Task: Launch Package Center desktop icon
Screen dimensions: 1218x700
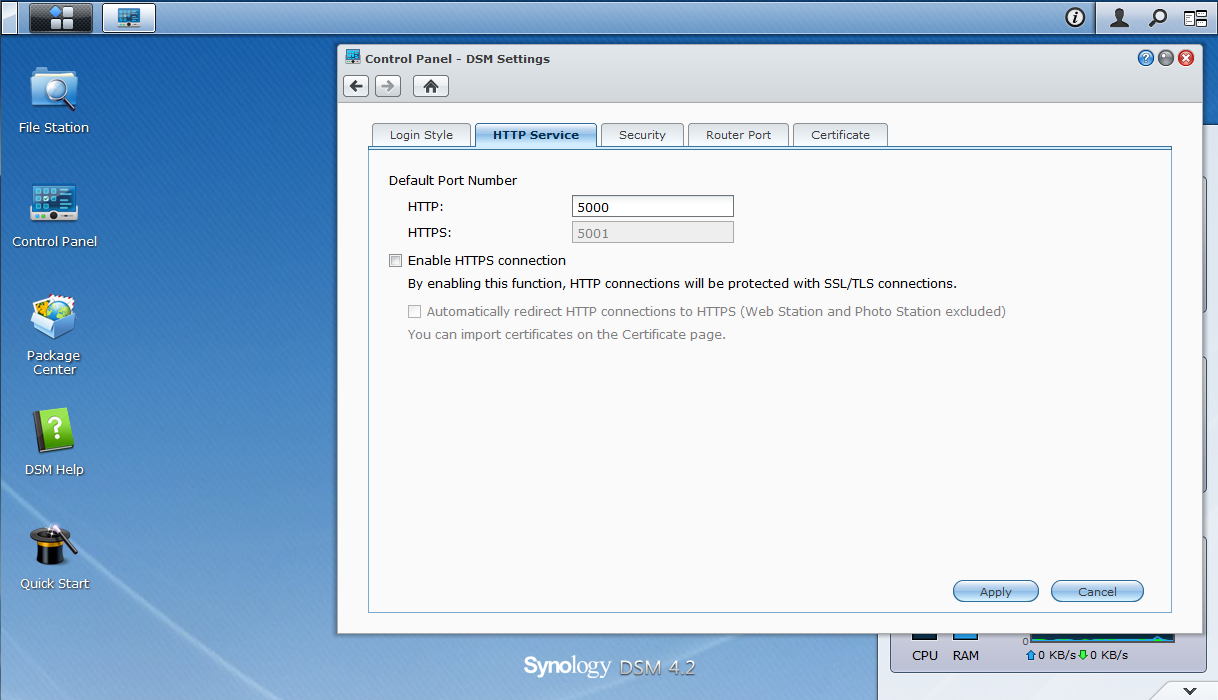Action: [54, 335]
